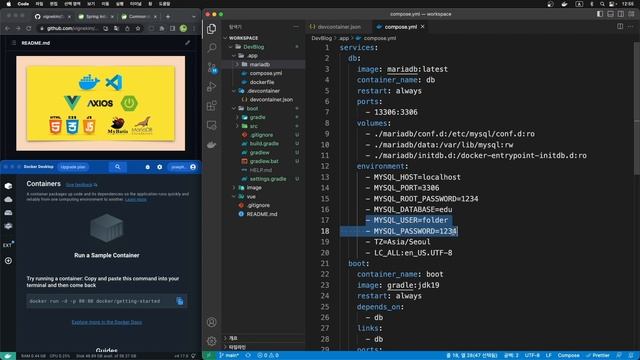This screenshot has height=360, width=640.
Task: Collapse the WORKSPACE section in Explorer
Action: tap(225, 38)
